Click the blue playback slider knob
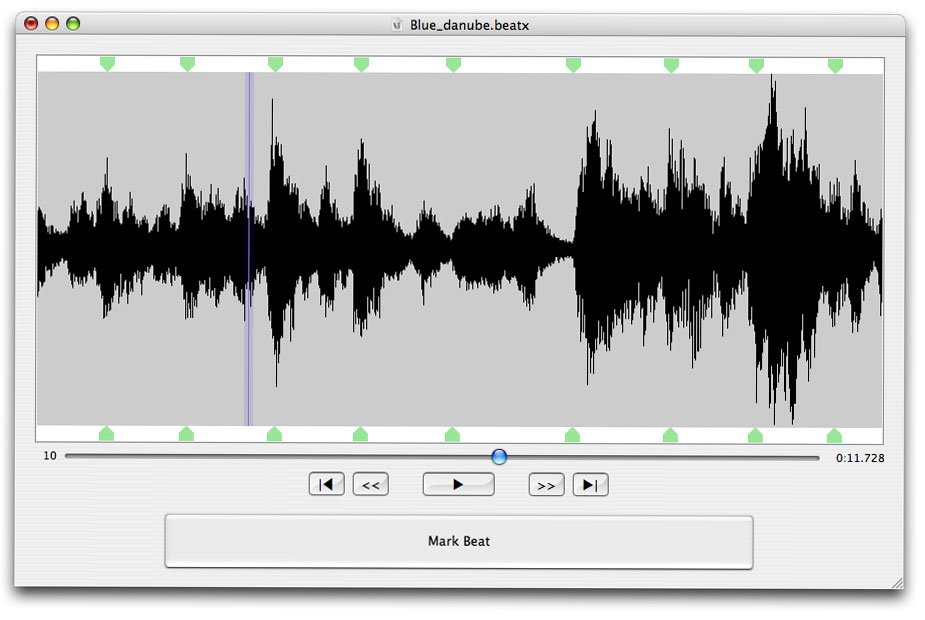This screenshot has width=925, height=620. click(x=499, y=457)
